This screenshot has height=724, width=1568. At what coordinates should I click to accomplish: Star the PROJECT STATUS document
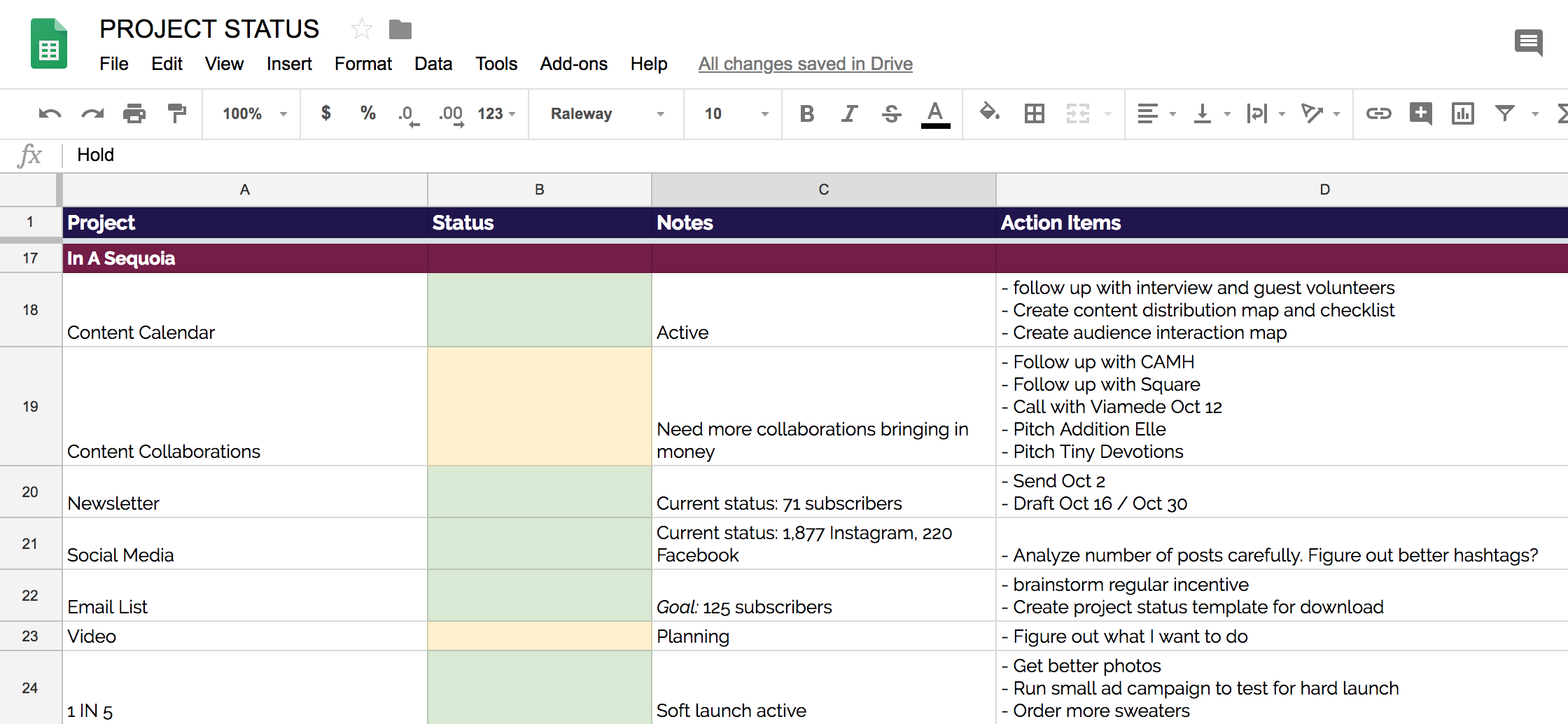pyautogui.click(x=362, y=29)
